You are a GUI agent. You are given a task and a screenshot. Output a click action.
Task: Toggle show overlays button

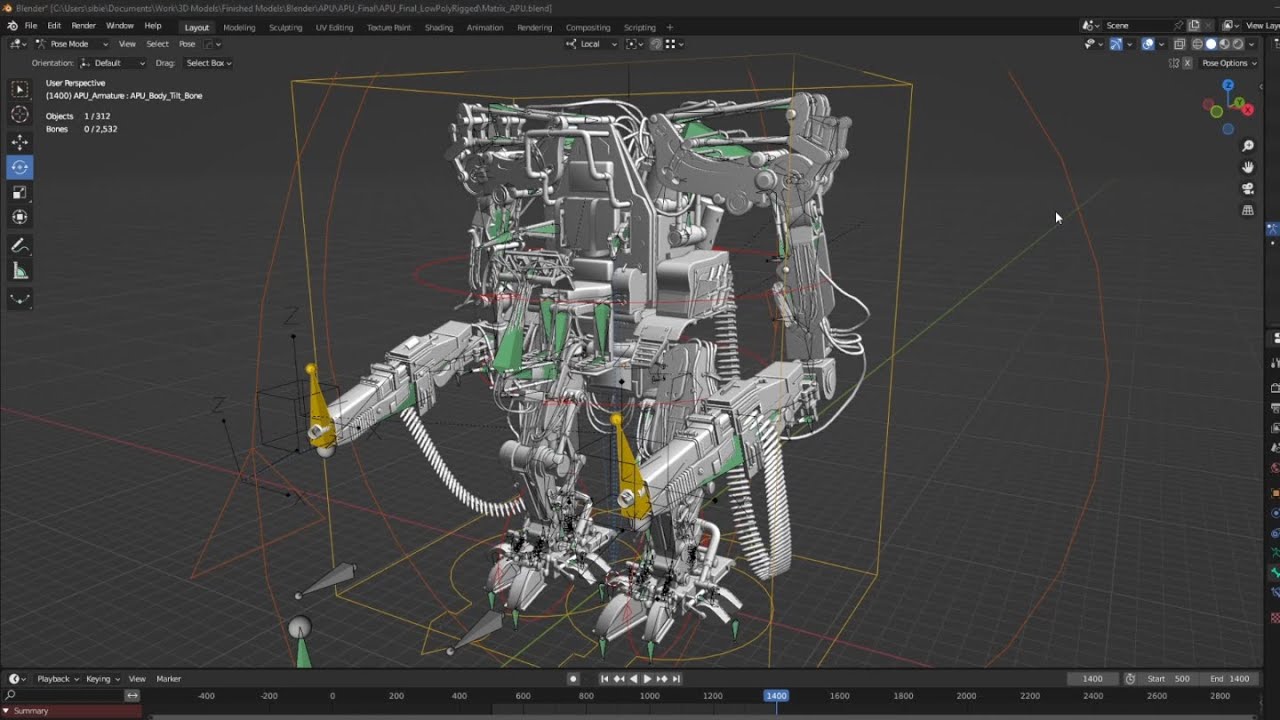[1148, 44]
